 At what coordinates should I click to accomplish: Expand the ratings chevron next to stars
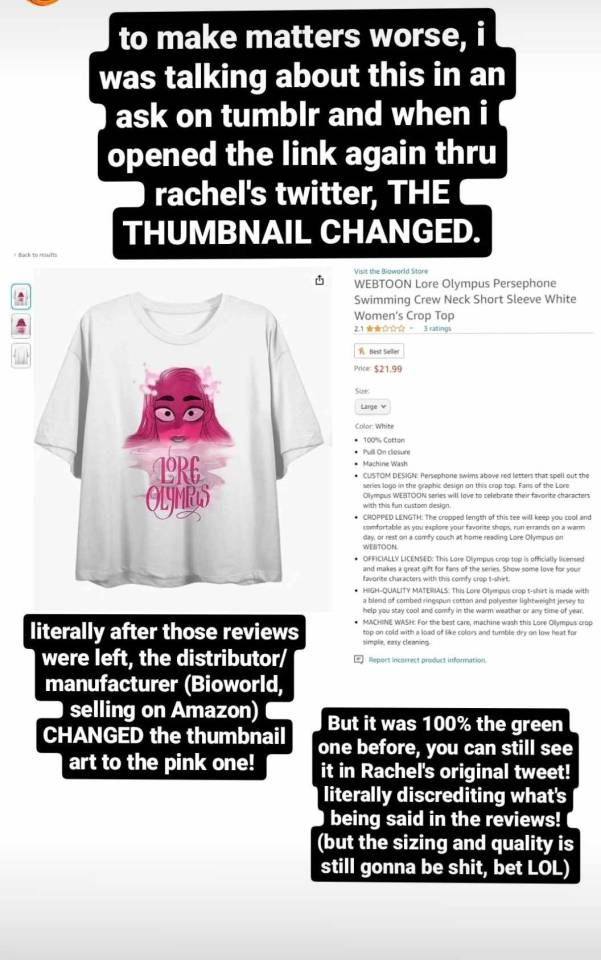[x=412, y=329]
